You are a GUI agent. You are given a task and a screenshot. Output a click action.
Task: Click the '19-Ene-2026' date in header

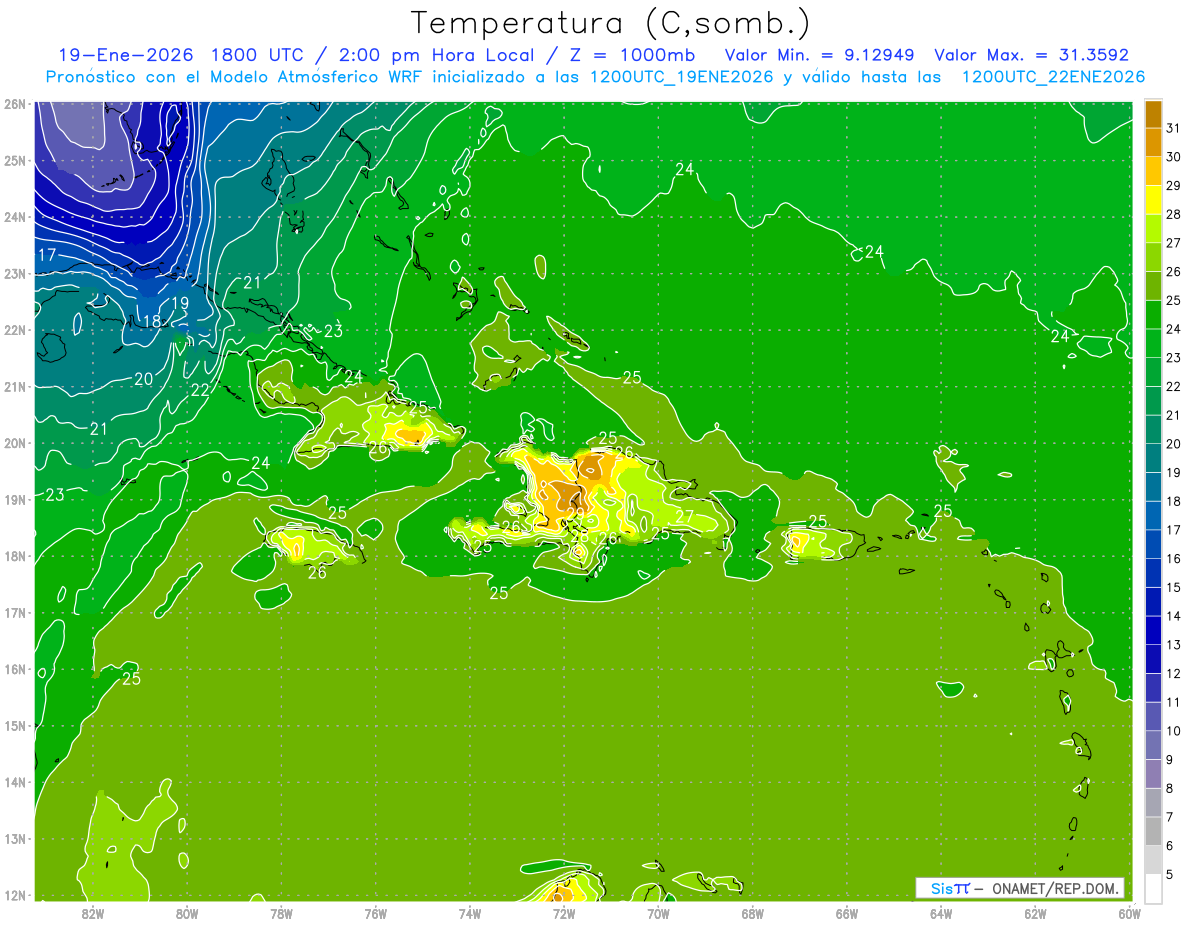[126, 55]
